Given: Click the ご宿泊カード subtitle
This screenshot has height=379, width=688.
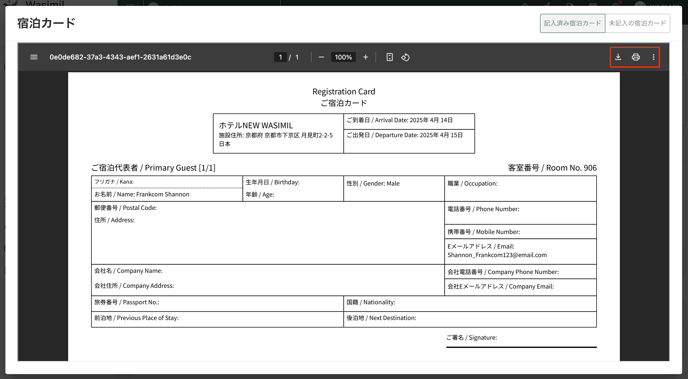Looking at the screenshot, I should click(x=344, y=103).
